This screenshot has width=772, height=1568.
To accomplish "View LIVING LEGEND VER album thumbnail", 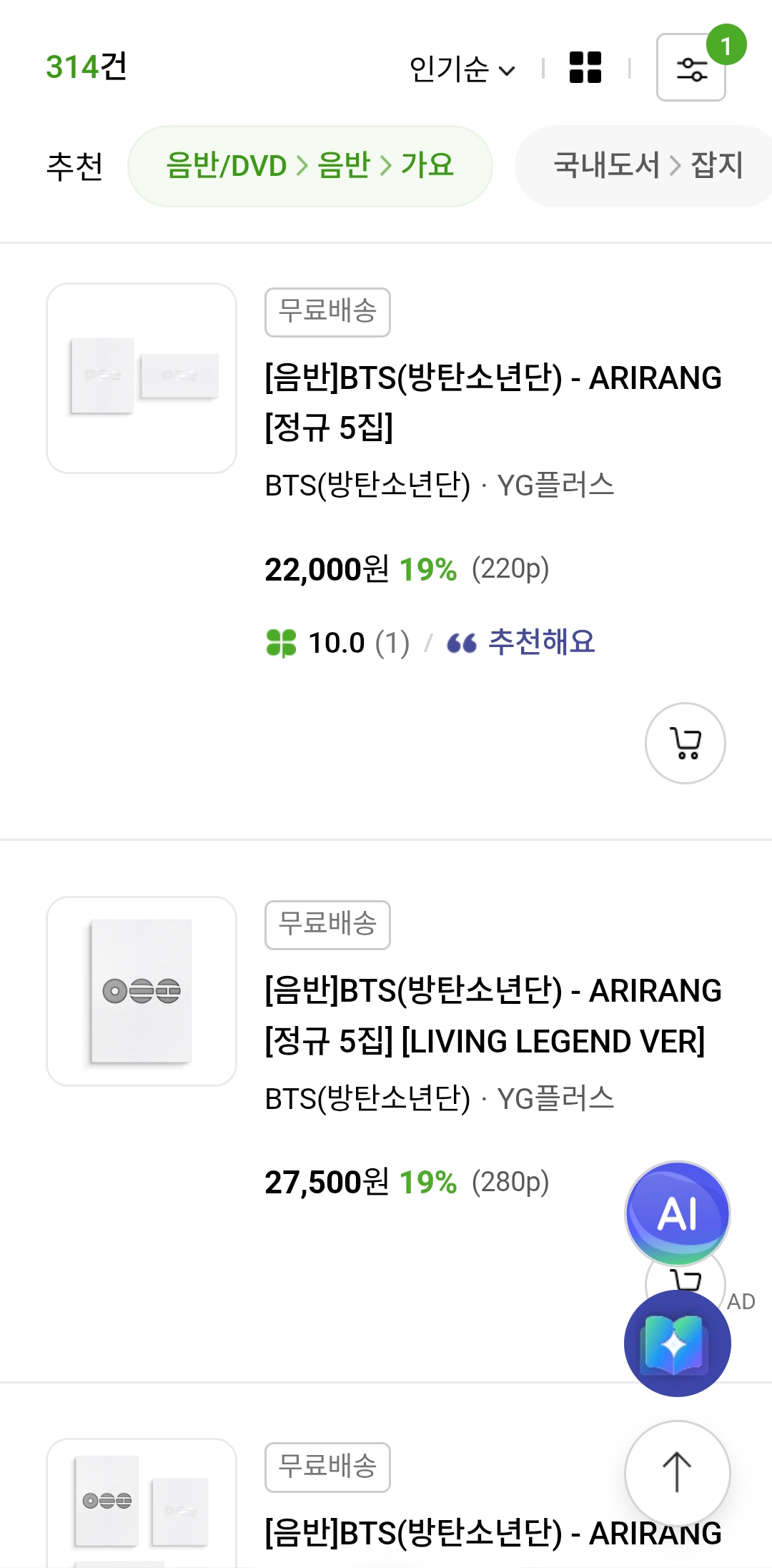I will (142, 991).
